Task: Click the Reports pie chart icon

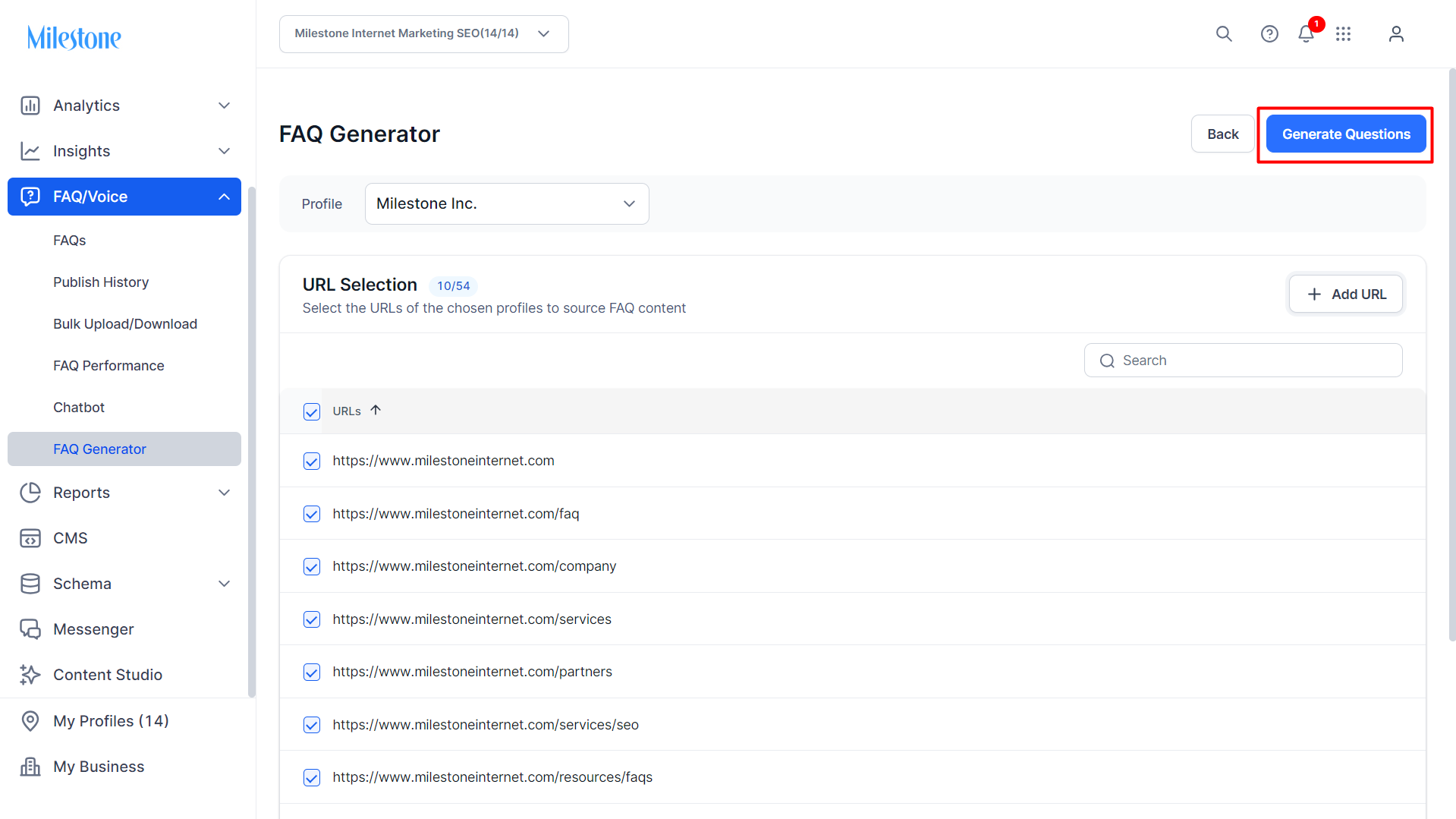Action: (30, 493)
